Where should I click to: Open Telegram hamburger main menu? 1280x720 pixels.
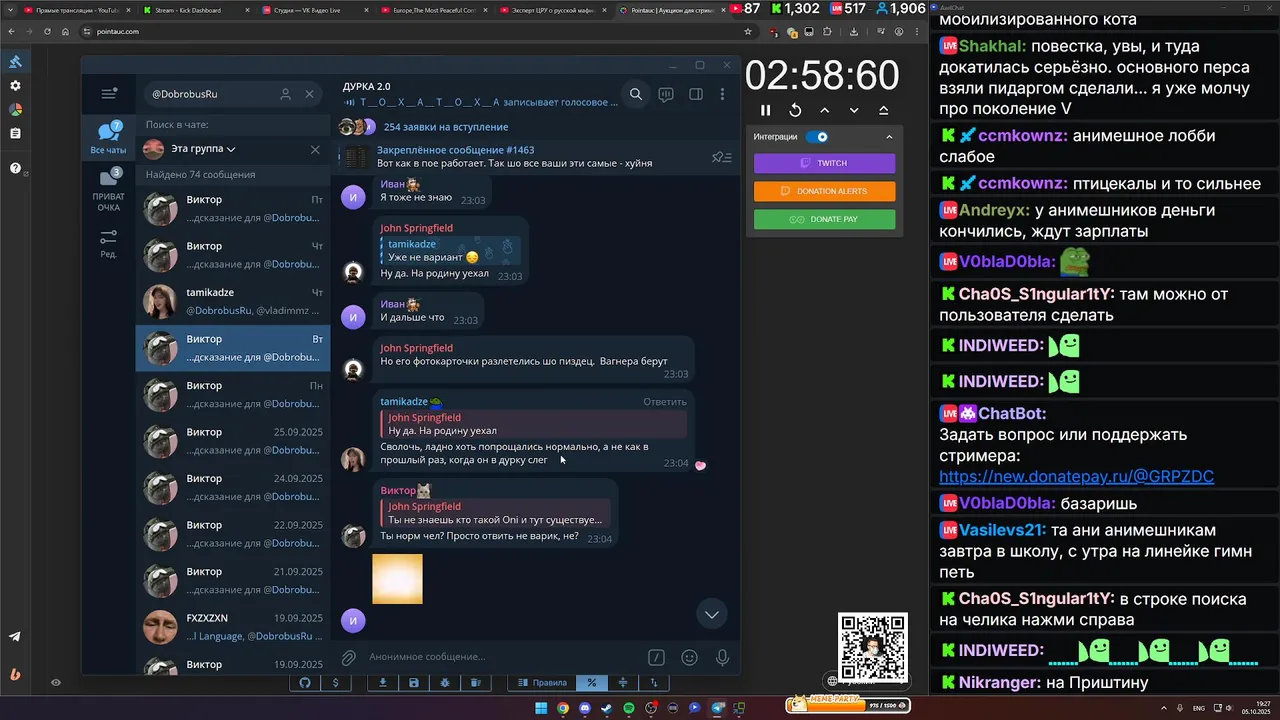[109, 94]
